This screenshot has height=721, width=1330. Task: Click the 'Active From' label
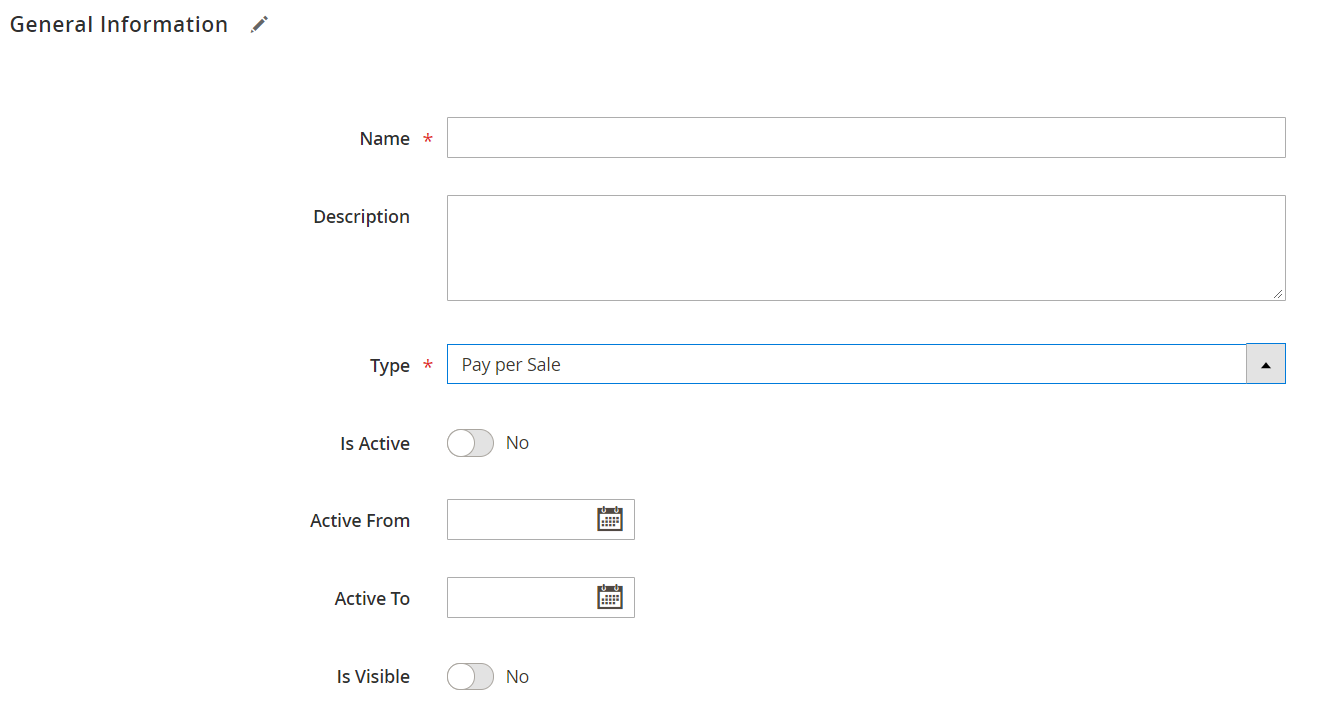pos(360,521)
